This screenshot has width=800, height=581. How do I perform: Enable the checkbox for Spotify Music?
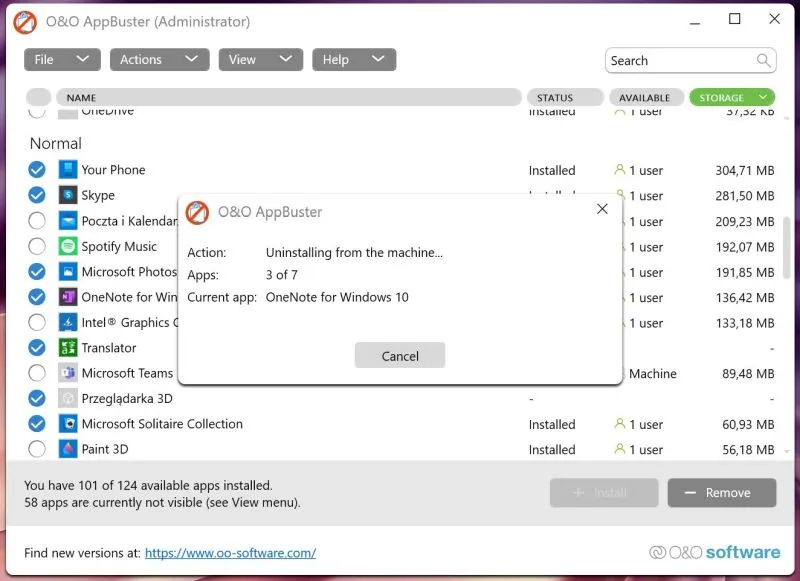point(37,246)
